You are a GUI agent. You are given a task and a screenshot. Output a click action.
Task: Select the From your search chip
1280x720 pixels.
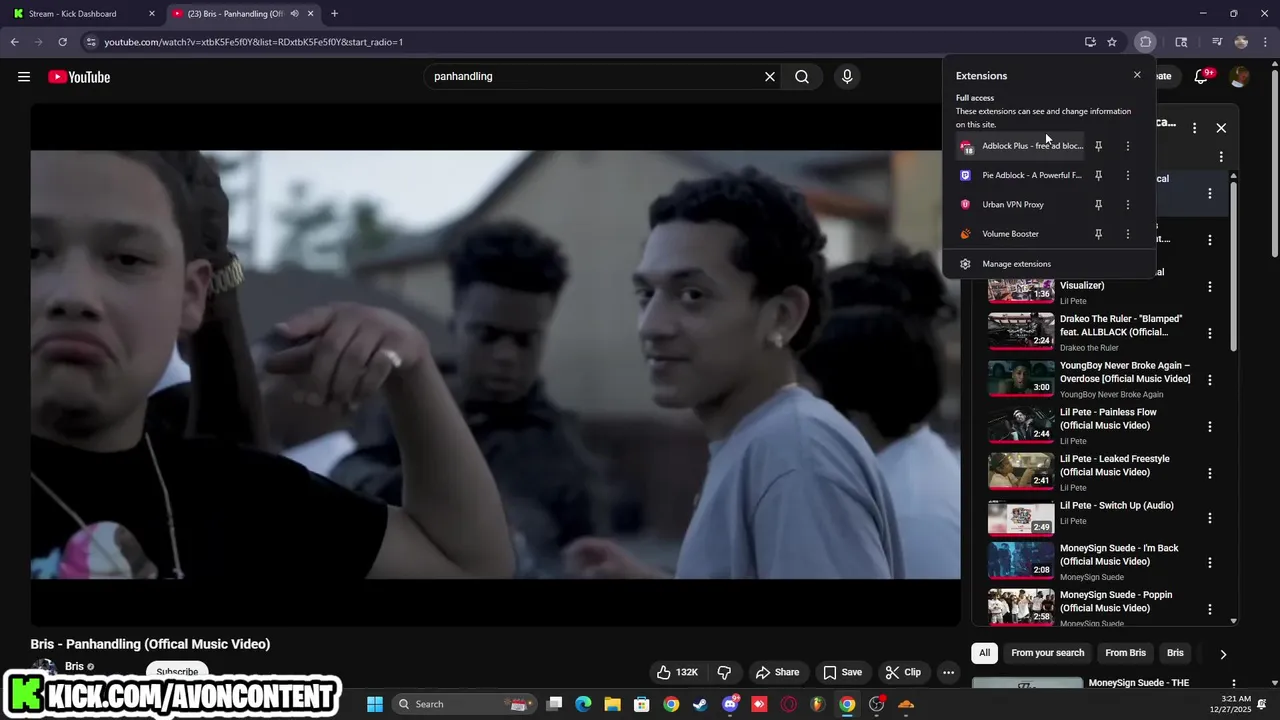tap(1047, 653)
